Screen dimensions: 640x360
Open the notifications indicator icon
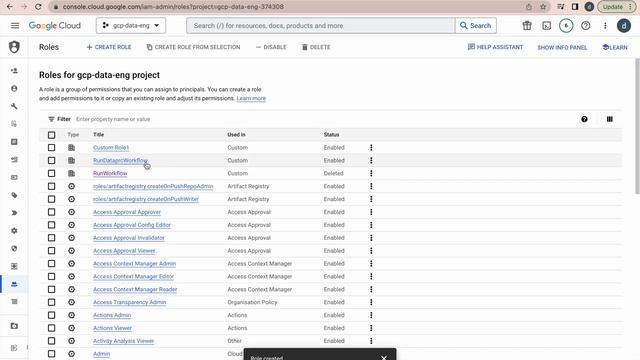tap(566, 26)
